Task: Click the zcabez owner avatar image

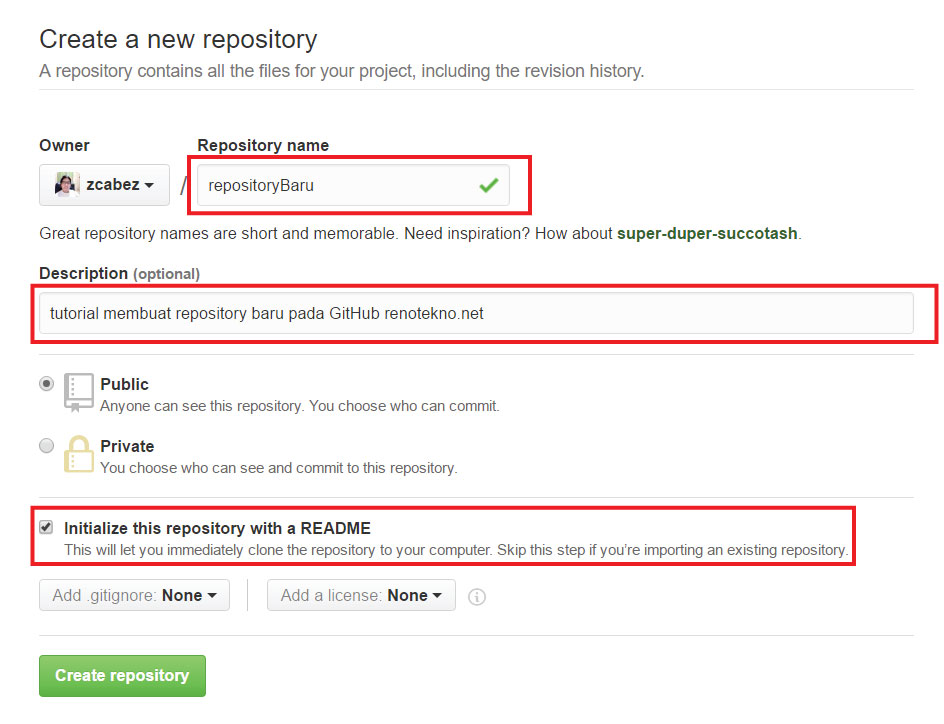Action: click(67, 185)
